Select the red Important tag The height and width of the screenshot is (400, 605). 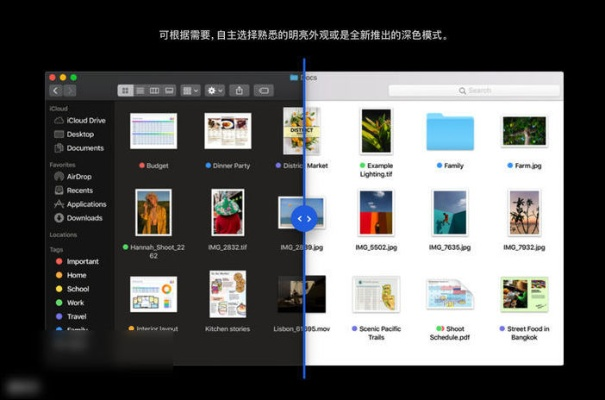coord(82,261)
